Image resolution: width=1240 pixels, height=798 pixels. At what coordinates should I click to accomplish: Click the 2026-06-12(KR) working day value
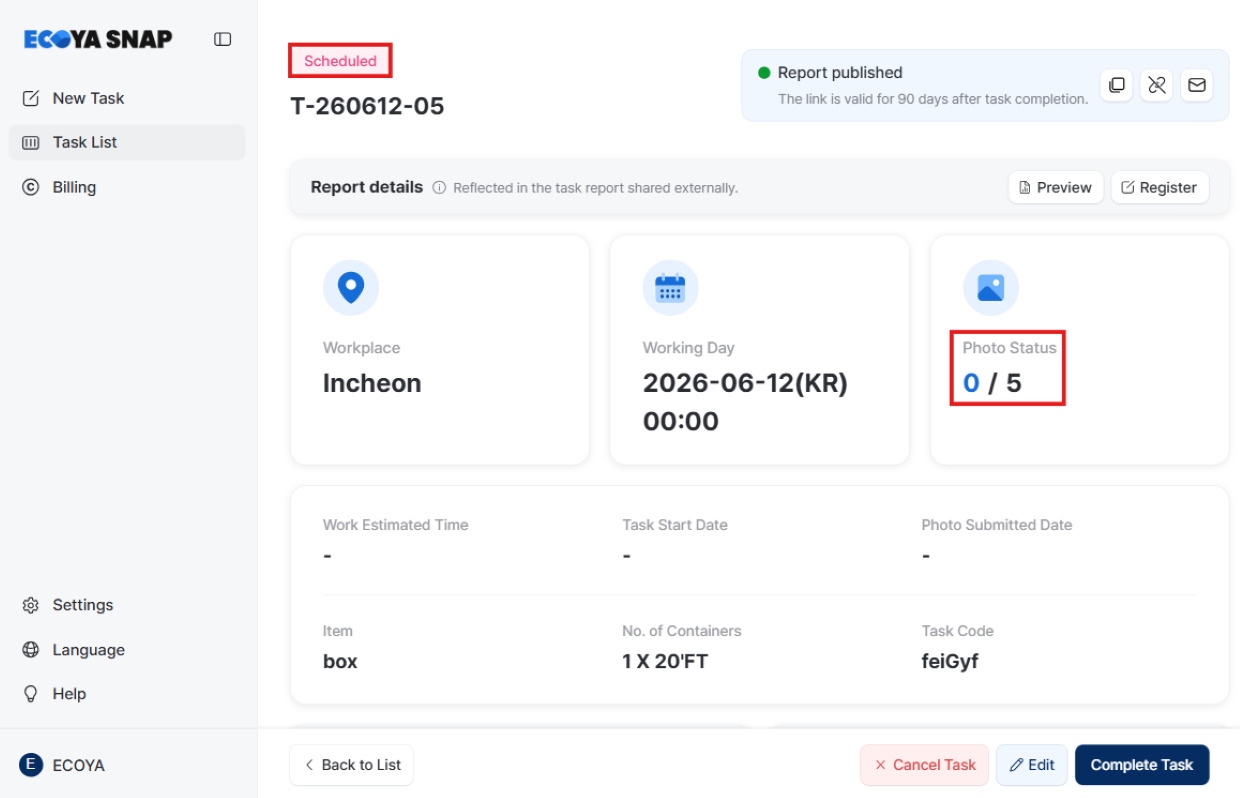745,384
